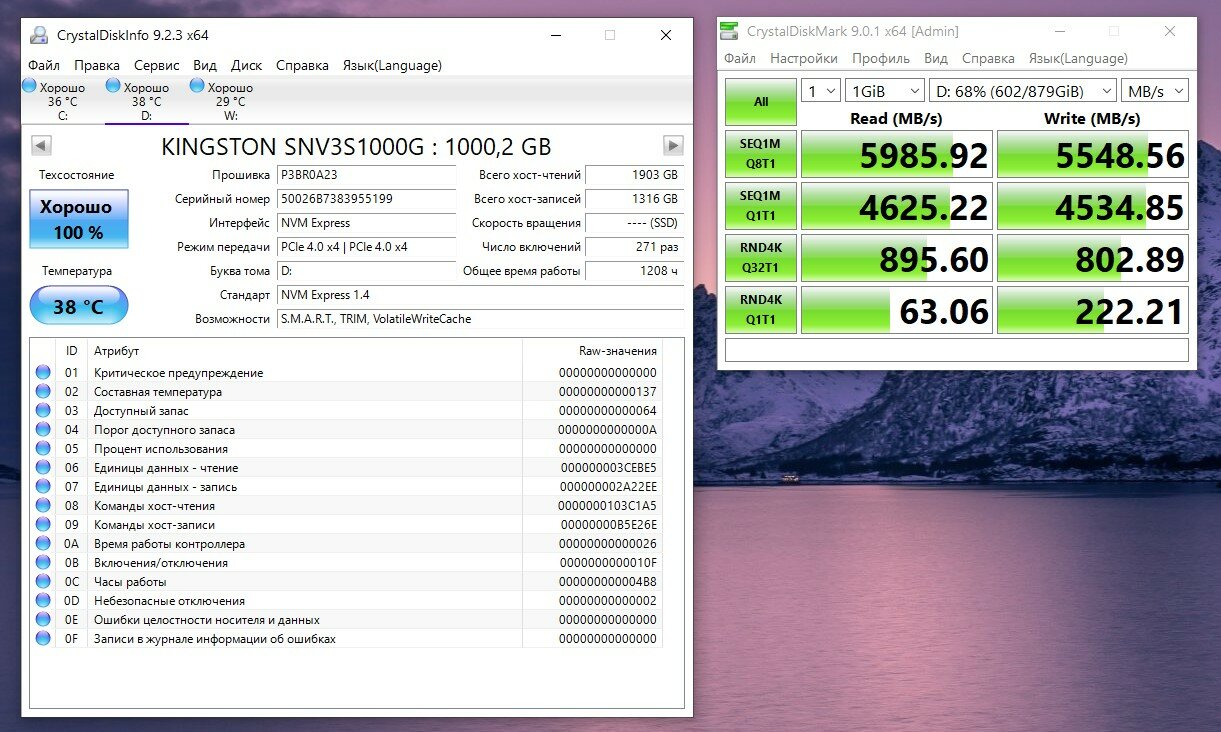This screenshot has height=732, width=1221.
Task: Click features field S.M.A.R.T., TRIM, VolatileWriteCache
Action: [480, 319]
